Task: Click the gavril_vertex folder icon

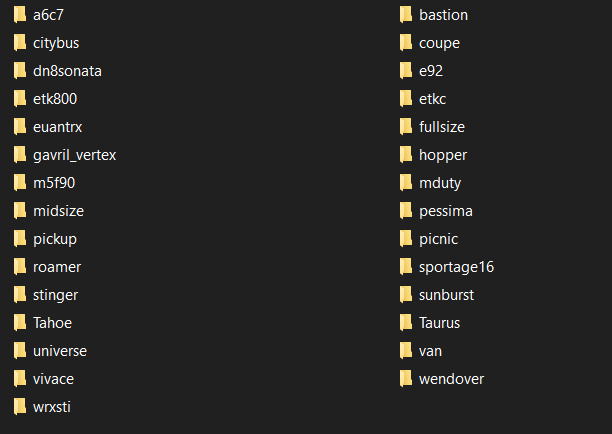Action: tap(20, 155)
